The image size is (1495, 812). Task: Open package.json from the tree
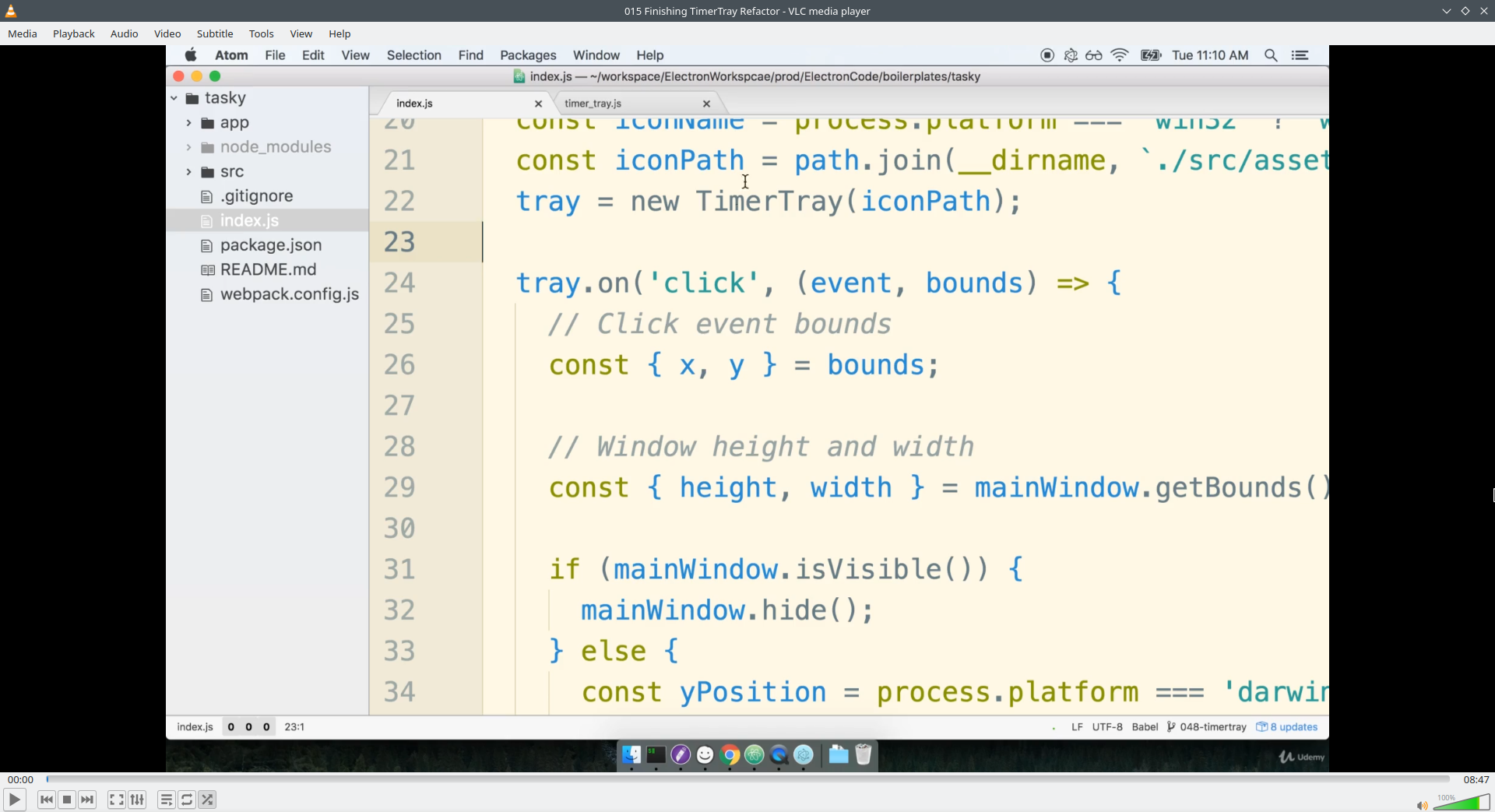pyautogui.click(x=270, y=245)
